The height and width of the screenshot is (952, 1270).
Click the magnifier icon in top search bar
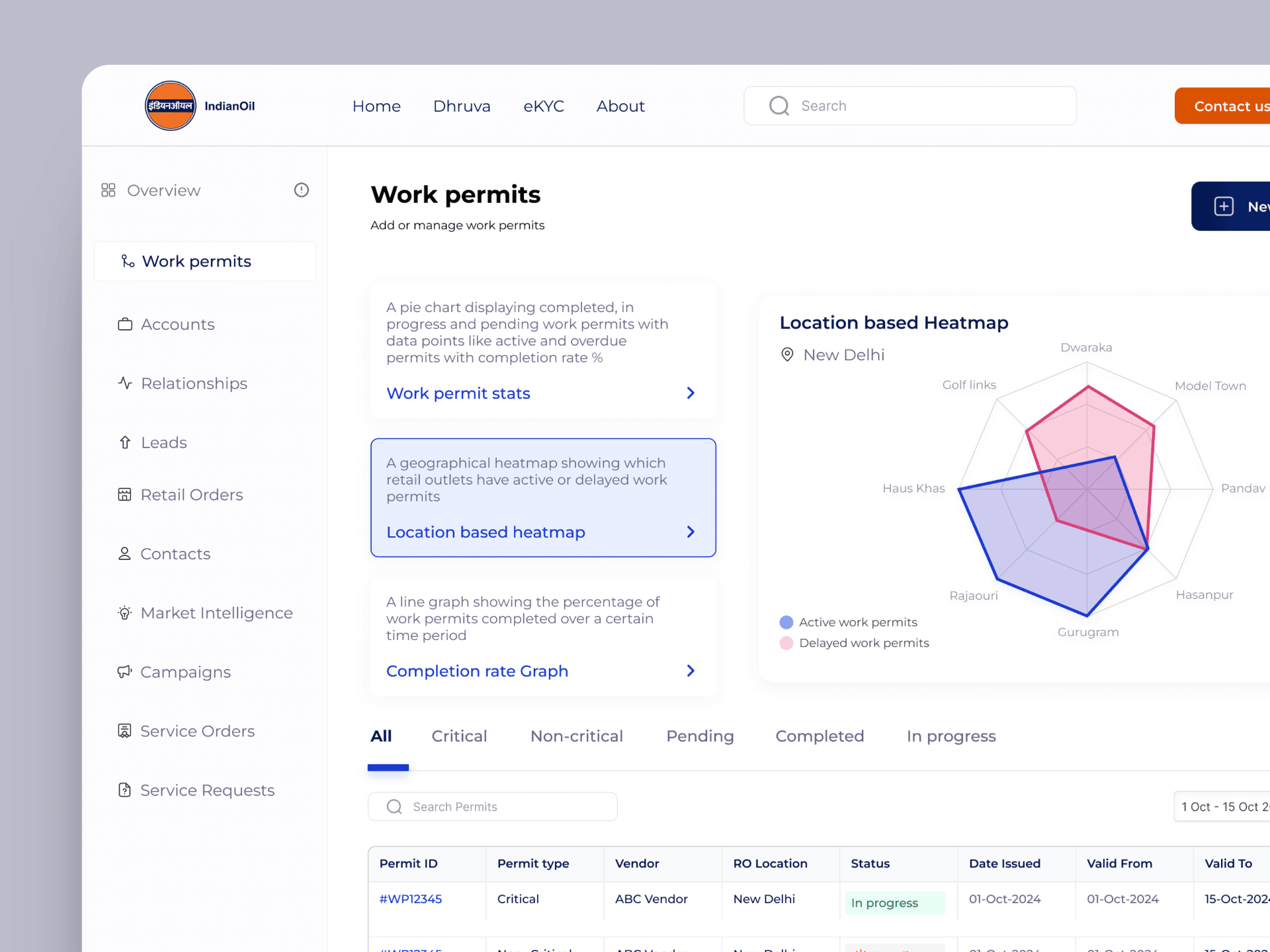[779, 106]
